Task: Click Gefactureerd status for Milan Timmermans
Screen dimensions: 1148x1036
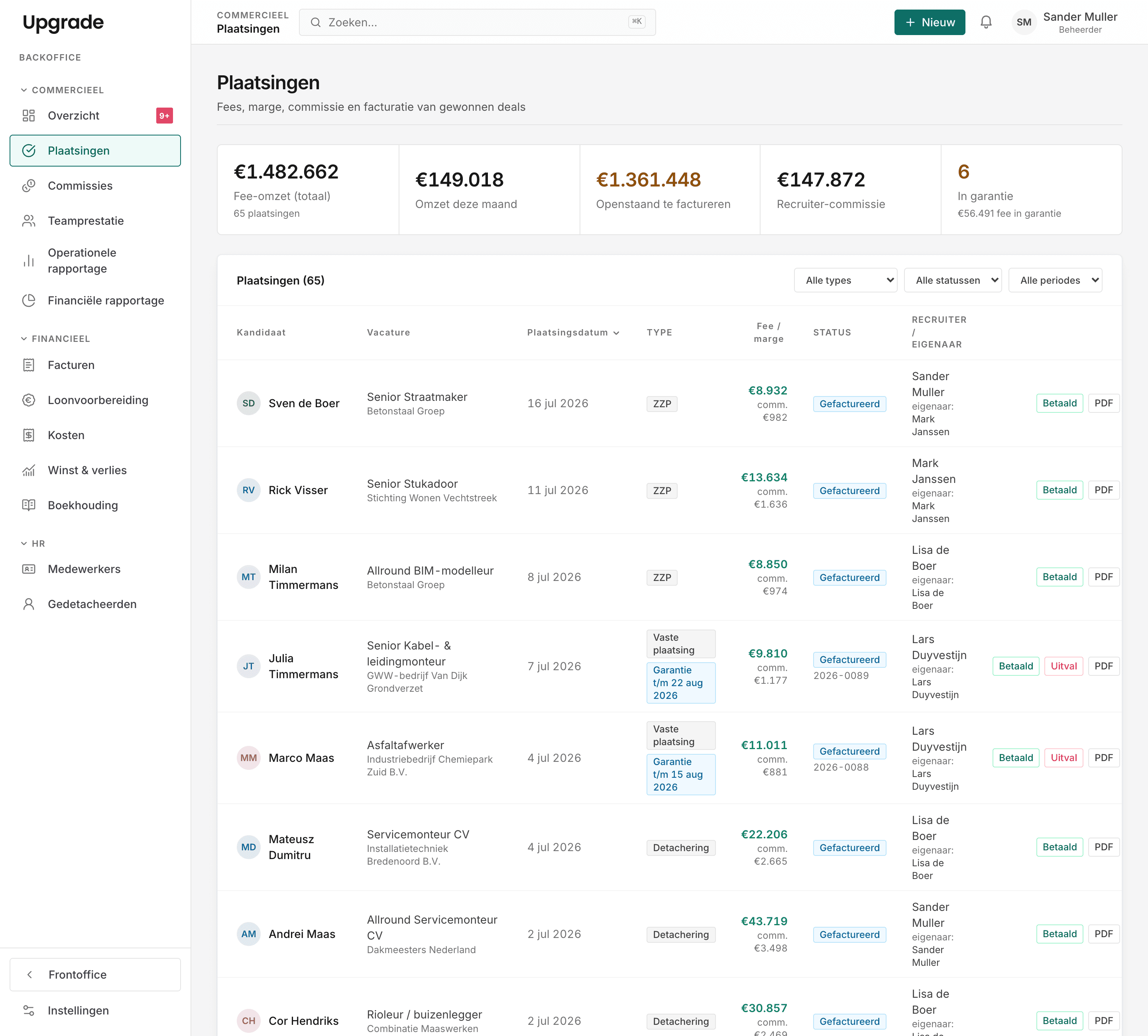Action: (849, 578)
